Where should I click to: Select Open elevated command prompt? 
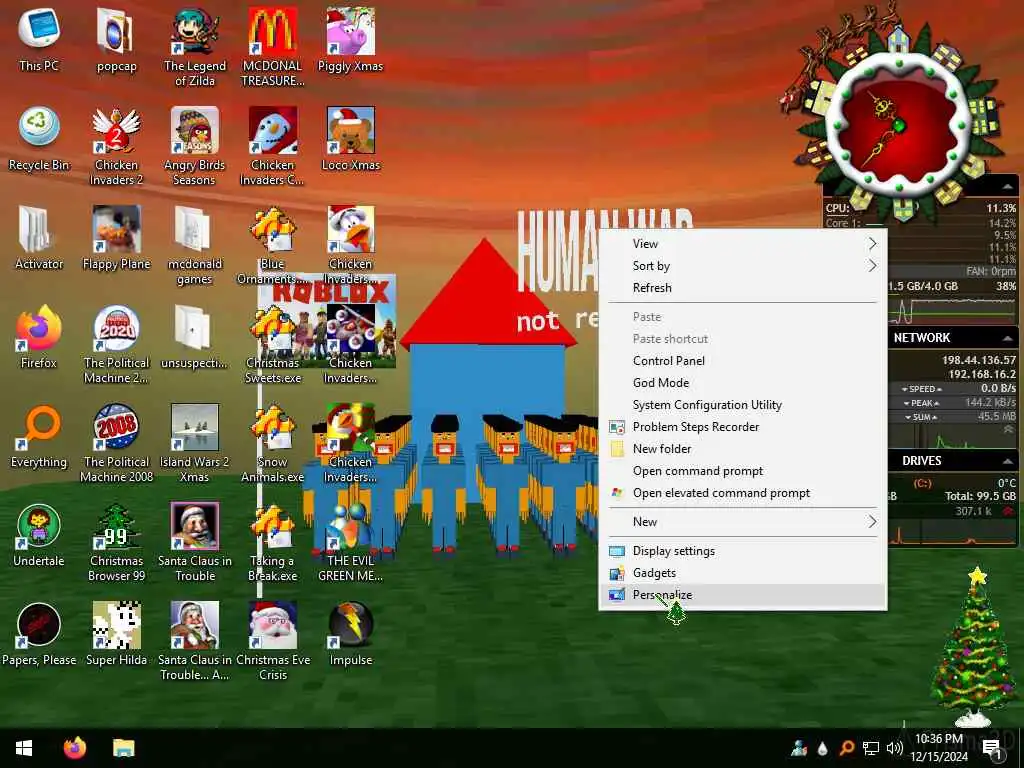tap(743, 493)
